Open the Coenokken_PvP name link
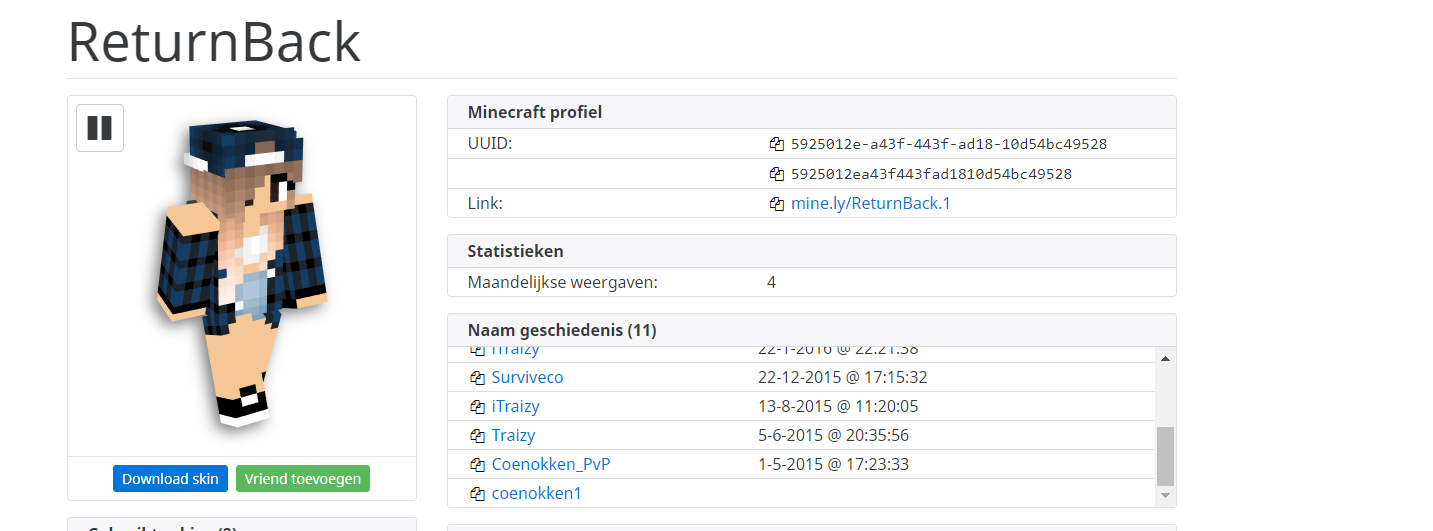 (x=551, y=465)
